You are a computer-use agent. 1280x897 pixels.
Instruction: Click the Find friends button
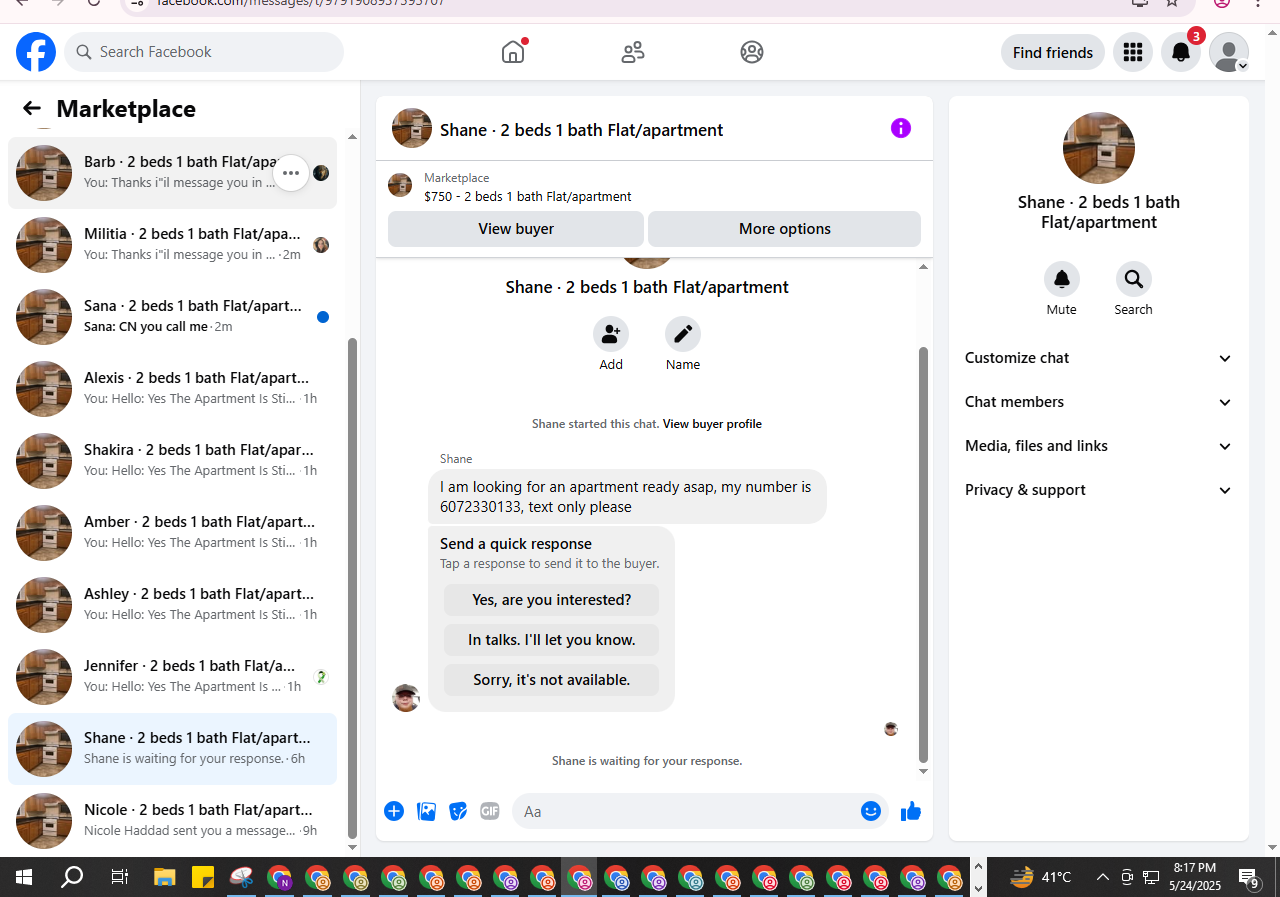coord(1053,52)
